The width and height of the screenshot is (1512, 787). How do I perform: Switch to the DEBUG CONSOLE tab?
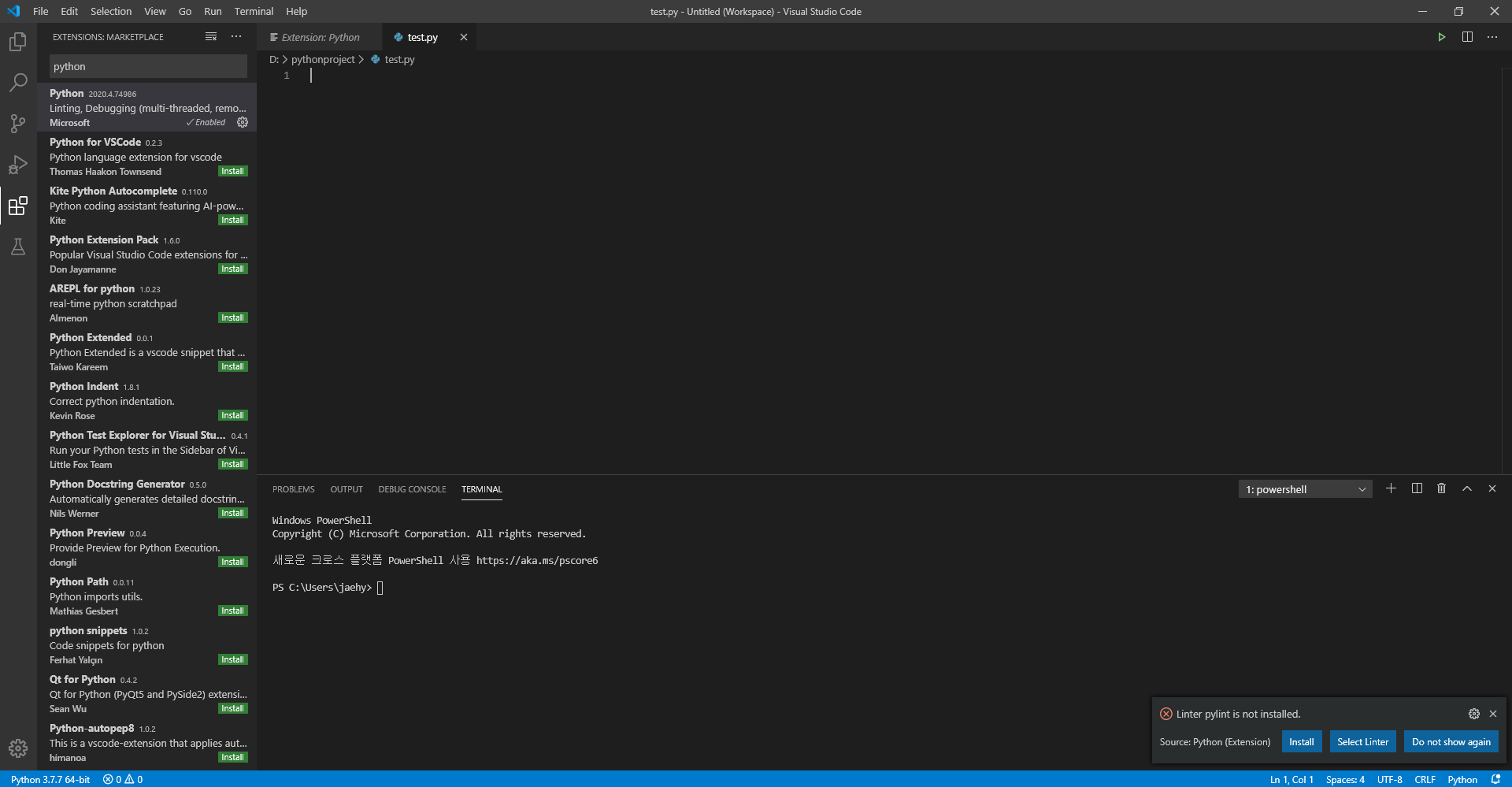(x=412, y=489)
